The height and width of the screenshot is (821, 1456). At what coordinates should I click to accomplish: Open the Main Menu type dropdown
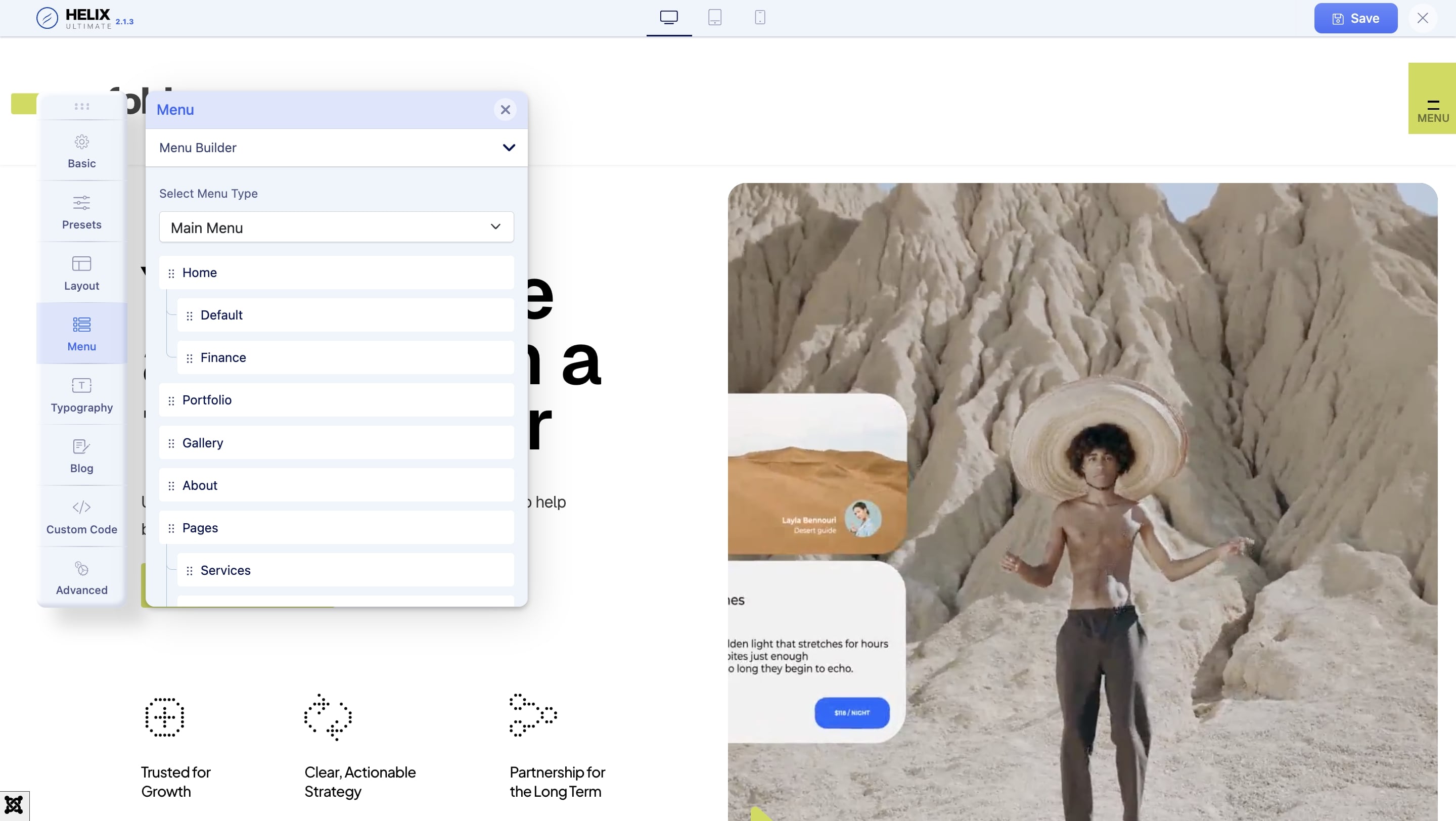[x=336, y=227]
